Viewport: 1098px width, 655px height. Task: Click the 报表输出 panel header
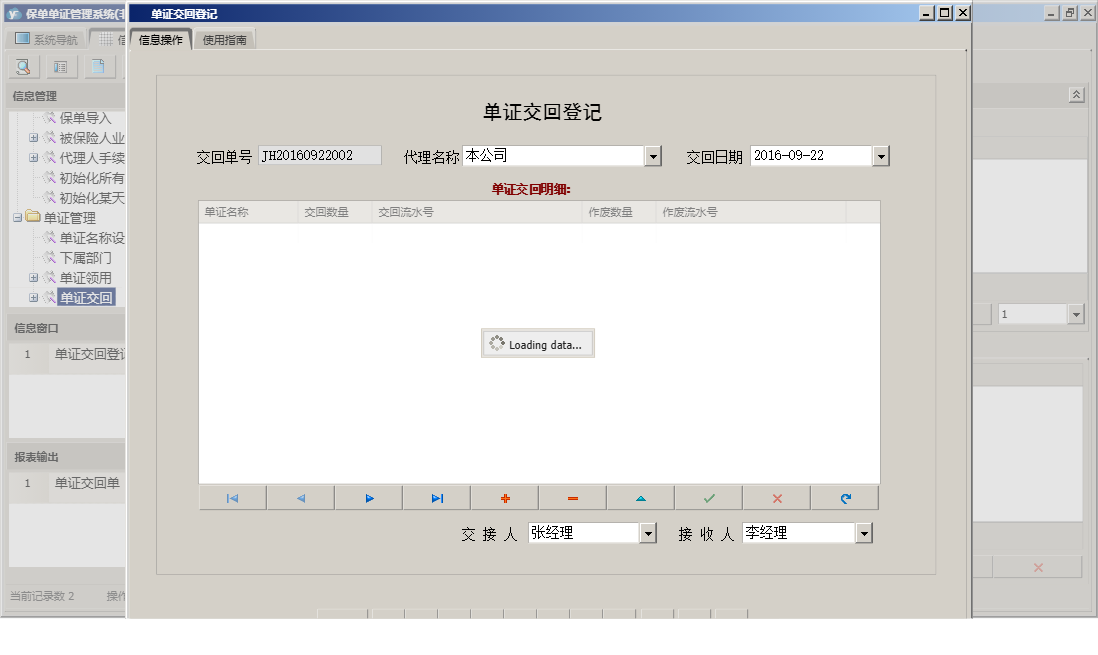coord(67,457)
